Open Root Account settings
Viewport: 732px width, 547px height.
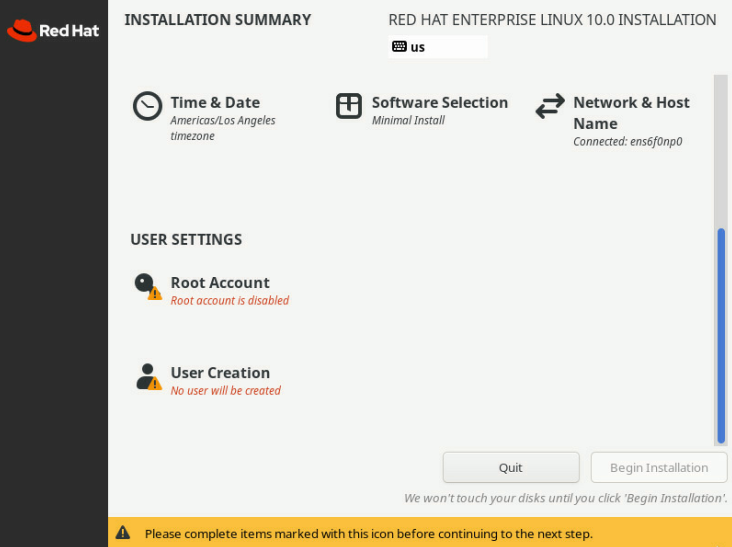click(212, 290)
